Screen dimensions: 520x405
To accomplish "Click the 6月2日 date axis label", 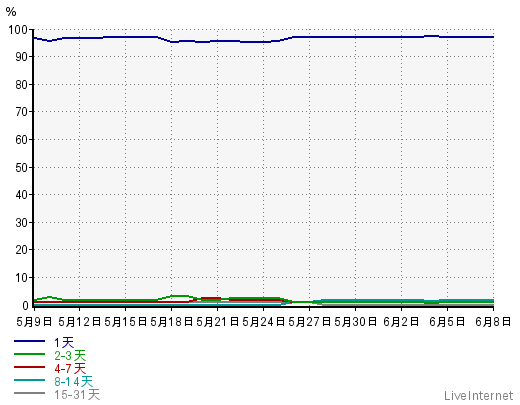I will tap(401, 322).
